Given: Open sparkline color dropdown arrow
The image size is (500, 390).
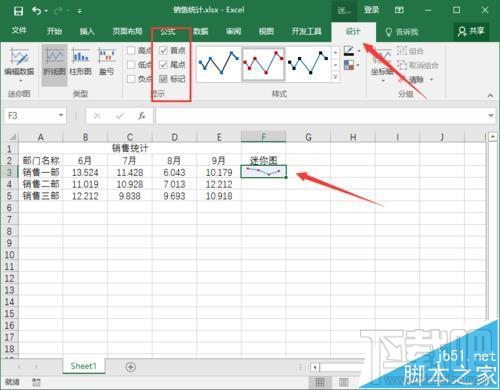Looking at the screenshot, I should 359,51.
